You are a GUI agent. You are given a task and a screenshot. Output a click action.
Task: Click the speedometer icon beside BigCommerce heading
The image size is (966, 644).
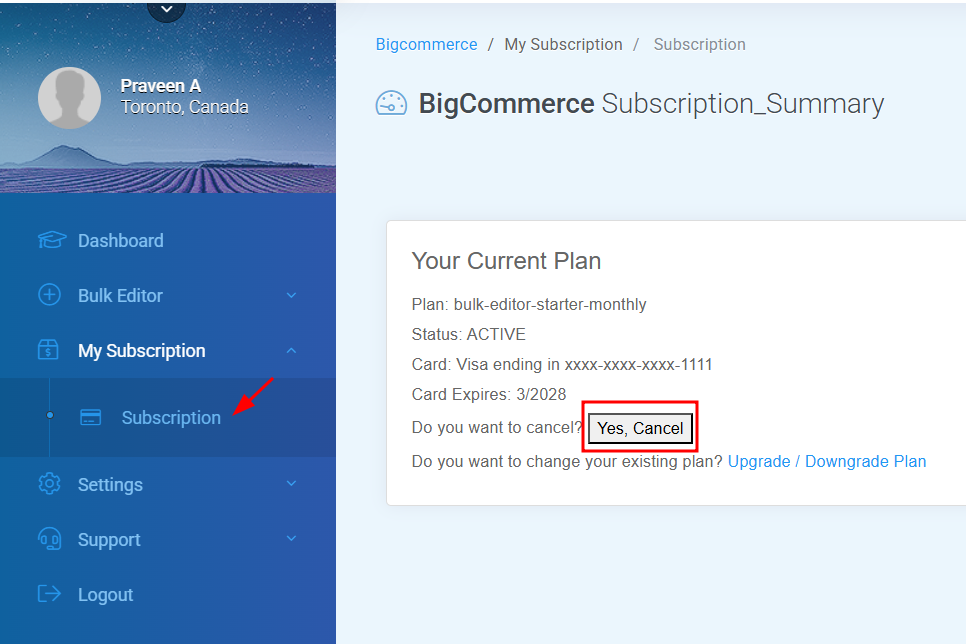pos(391,104)
